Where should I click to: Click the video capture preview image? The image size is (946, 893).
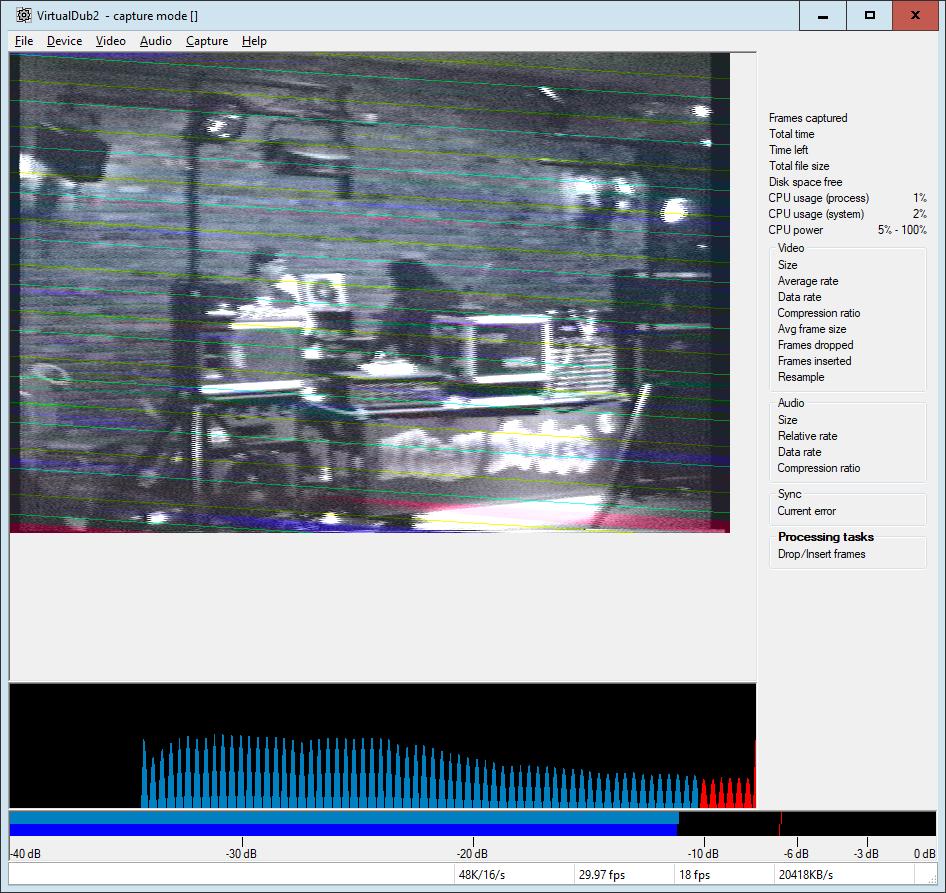[x=369, y=292]
